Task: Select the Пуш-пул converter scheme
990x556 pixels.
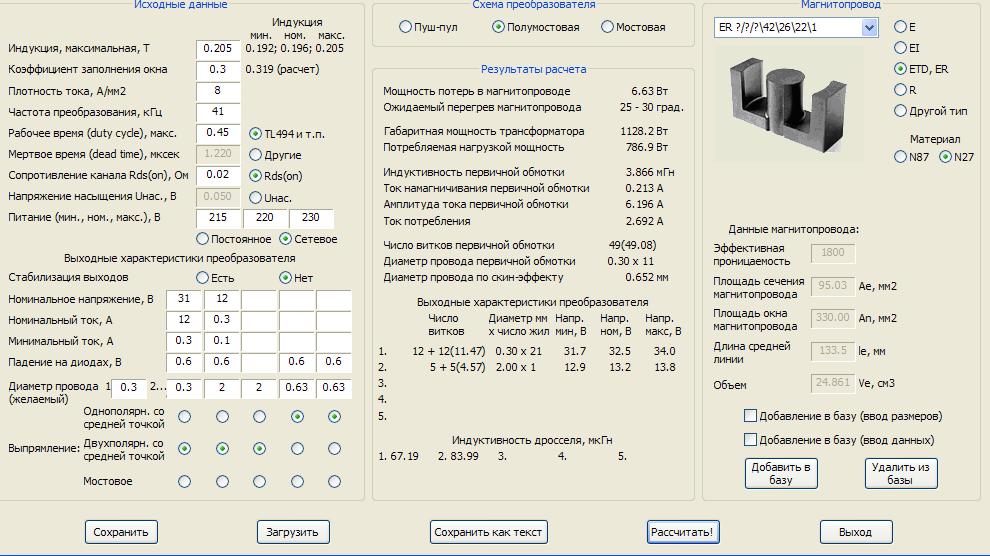Action: coord(405,27)
